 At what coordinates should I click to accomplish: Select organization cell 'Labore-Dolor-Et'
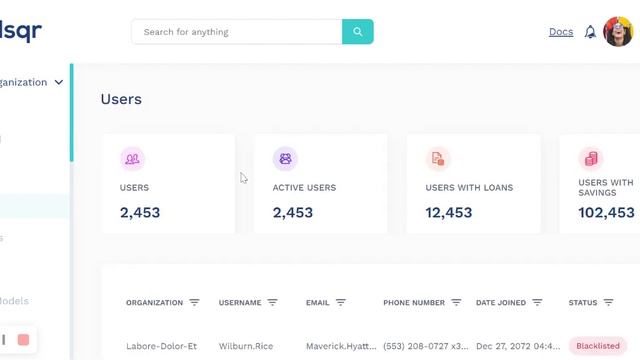tap(161, 346)
